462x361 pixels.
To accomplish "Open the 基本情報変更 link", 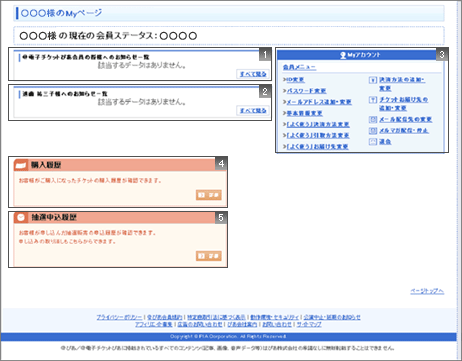I will pyautogui.click(x=304, y=113).
